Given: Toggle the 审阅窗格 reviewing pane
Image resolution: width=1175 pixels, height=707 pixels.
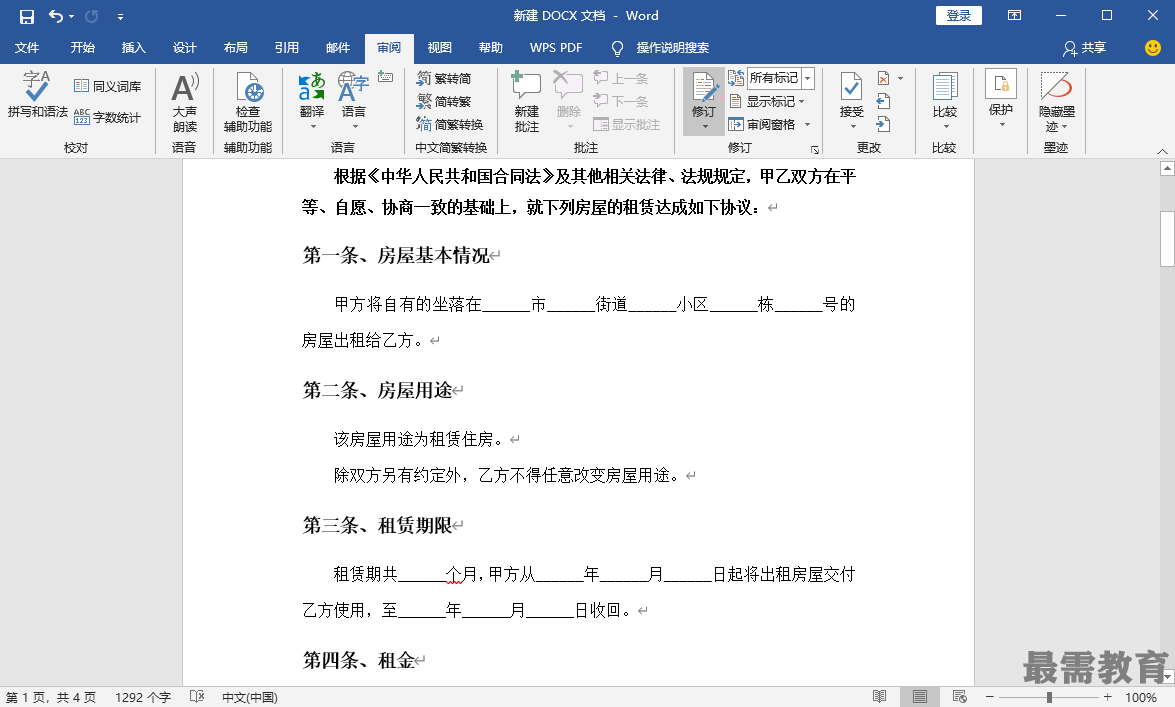Looking at the screenshot, I should (x=761, y=124).
